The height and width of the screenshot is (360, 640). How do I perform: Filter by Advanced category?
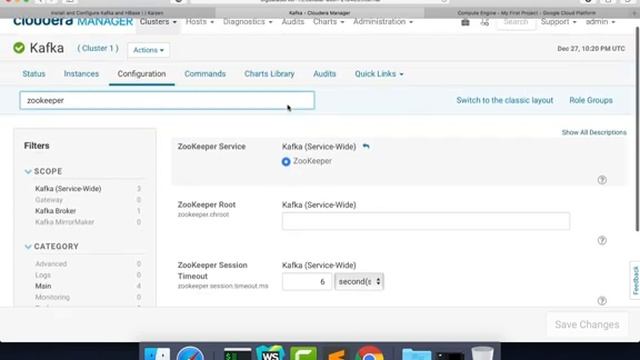pyautogui.click(x=51, y=264)
